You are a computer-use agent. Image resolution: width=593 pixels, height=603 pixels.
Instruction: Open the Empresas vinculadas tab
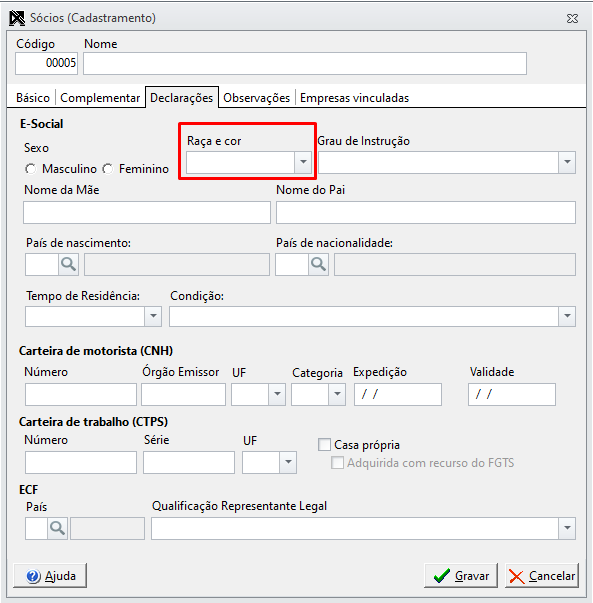click(354, 98)
